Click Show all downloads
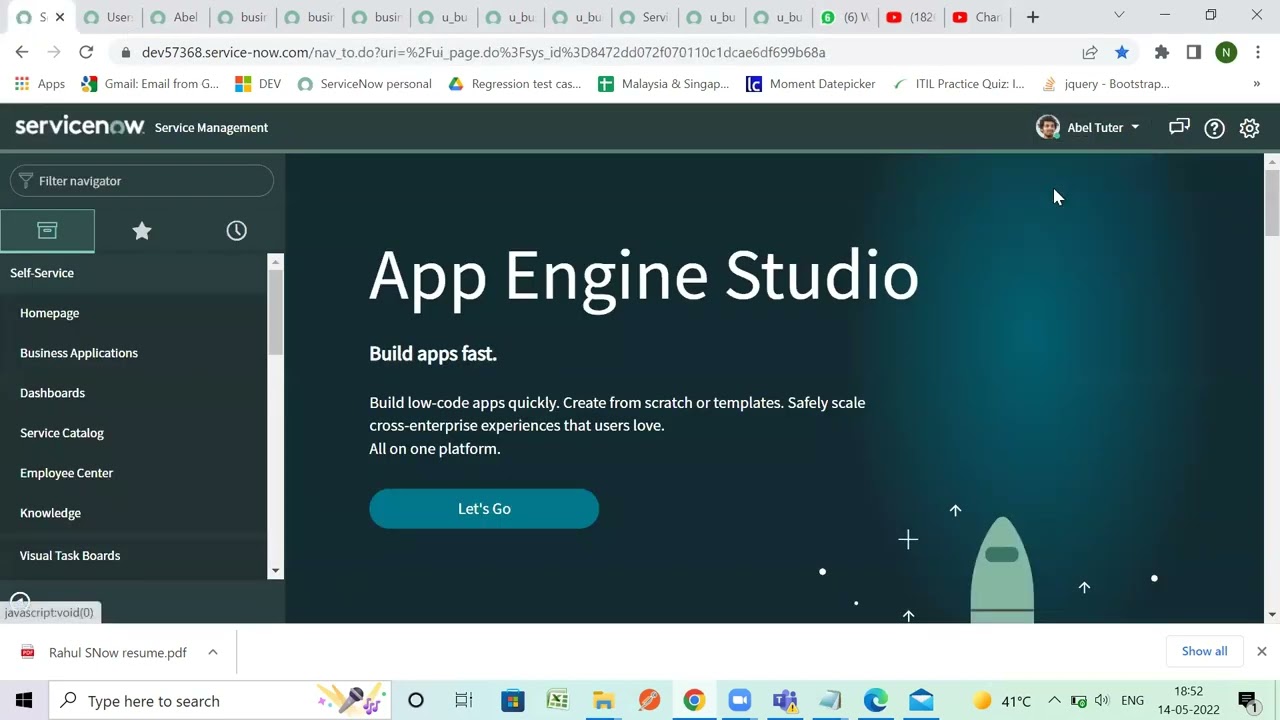This screenshot has width=1280, height=720. point(1204,651)
